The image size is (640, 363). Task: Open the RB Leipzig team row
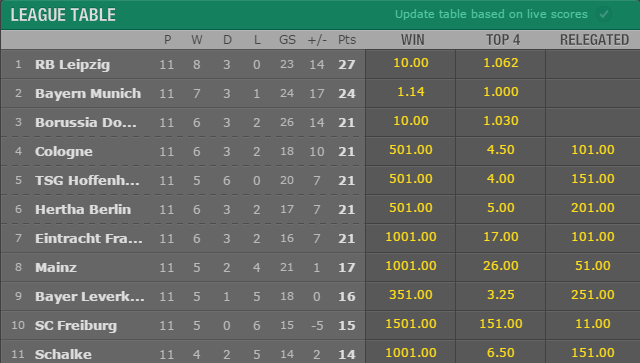pyautogui.click(x=183, y=64)
